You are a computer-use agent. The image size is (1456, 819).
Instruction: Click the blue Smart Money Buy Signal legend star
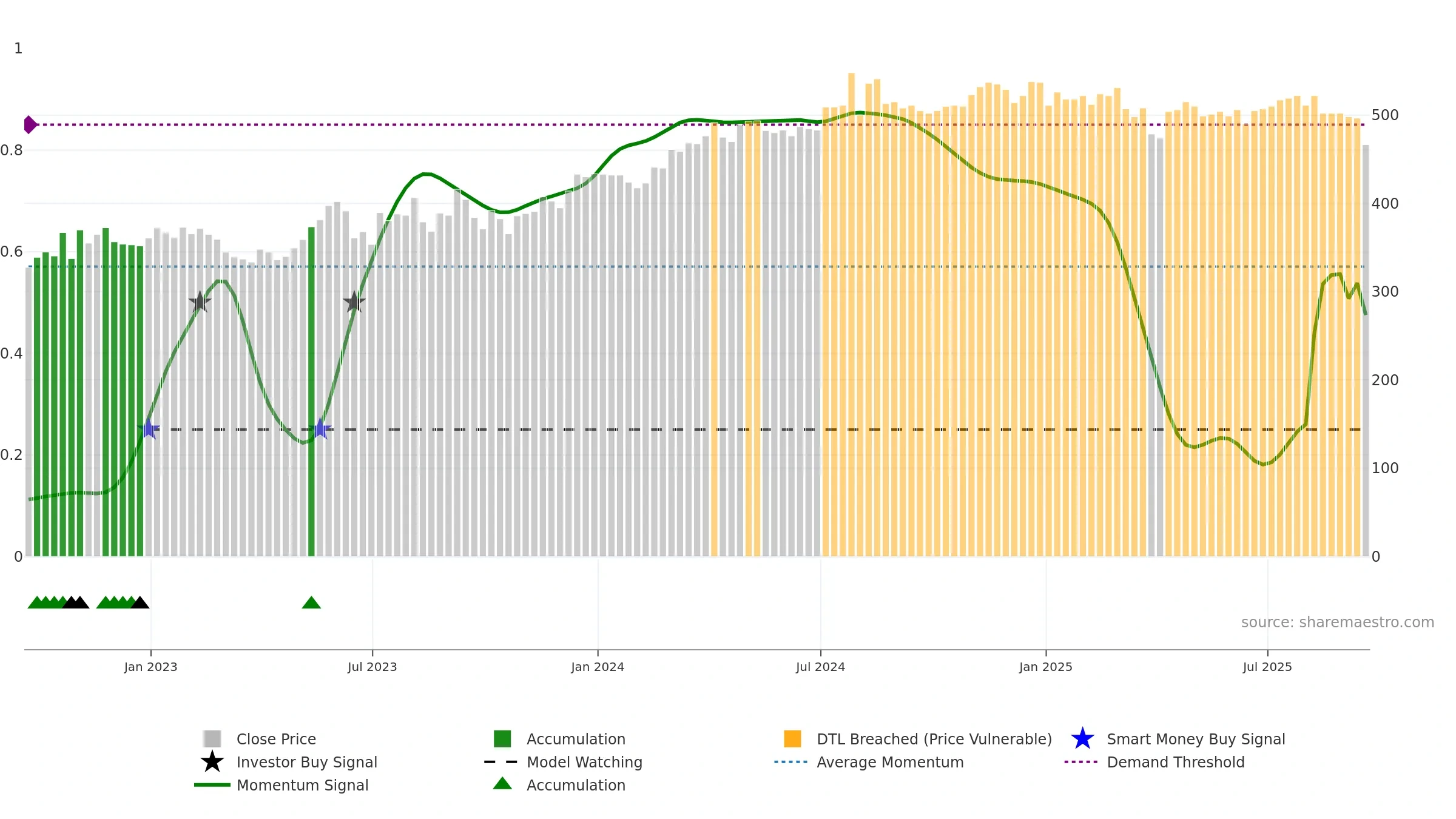pos(1082,738)
